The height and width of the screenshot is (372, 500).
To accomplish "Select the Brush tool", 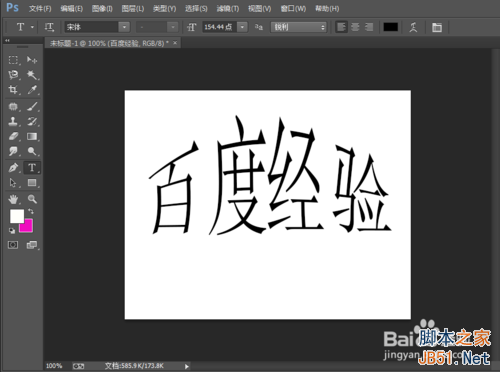I will click(x=32, y=107).
